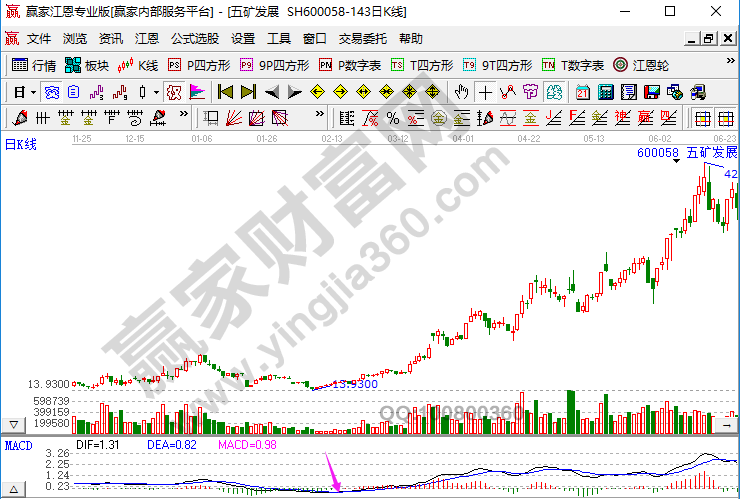Select the J angle lines tool
Screen dimensions: 740x499
click(554, 118)
